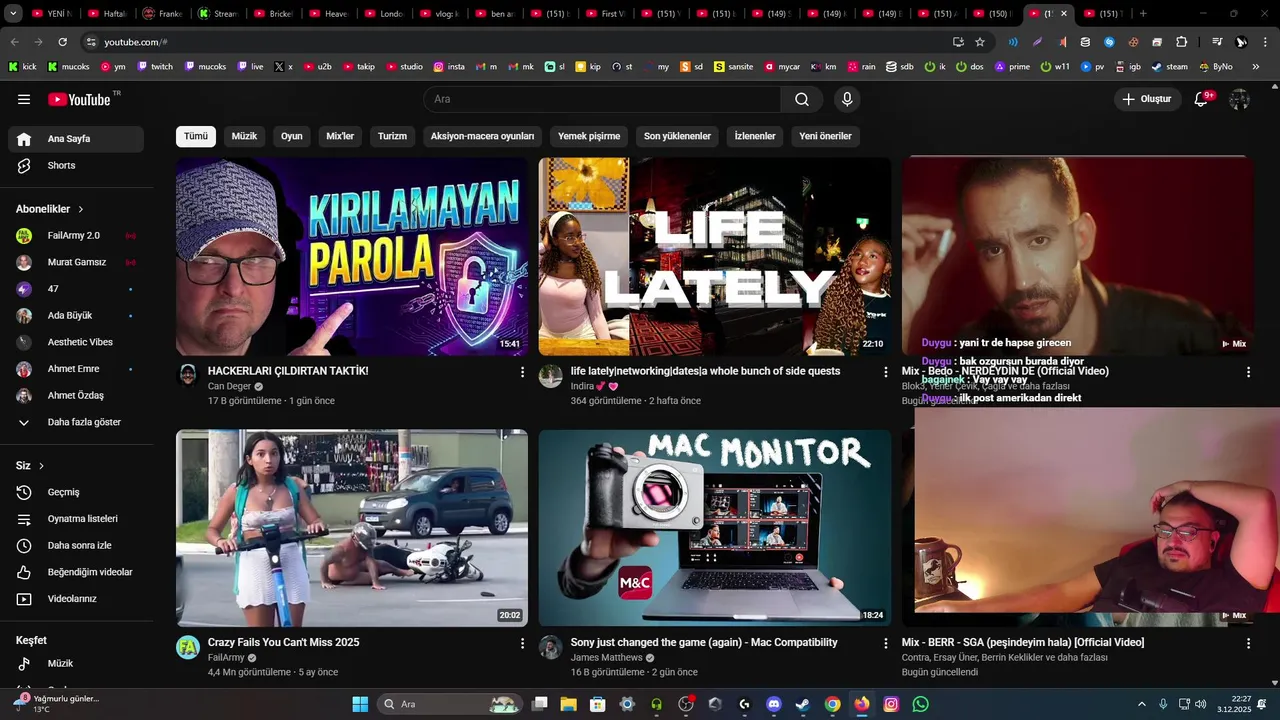Open Beğendiğim videolar liked videos
The height and width of the screenshot is (720, 1280).
point(76,572)
